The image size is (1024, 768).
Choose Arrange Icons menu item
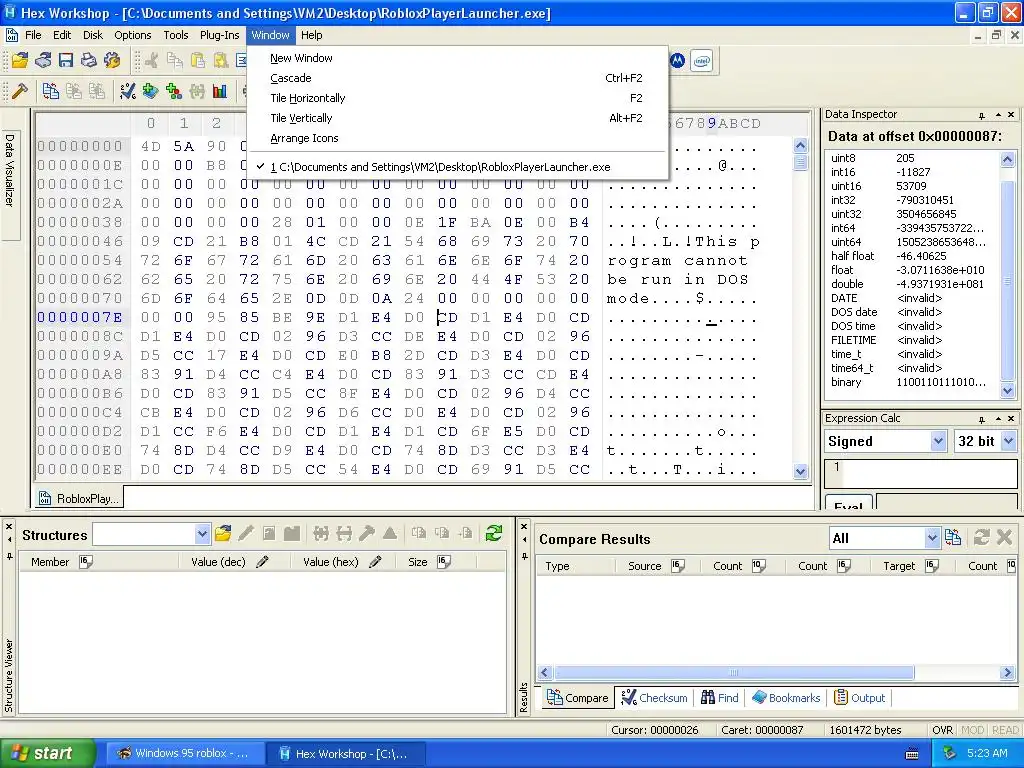(x=456, y=138)
